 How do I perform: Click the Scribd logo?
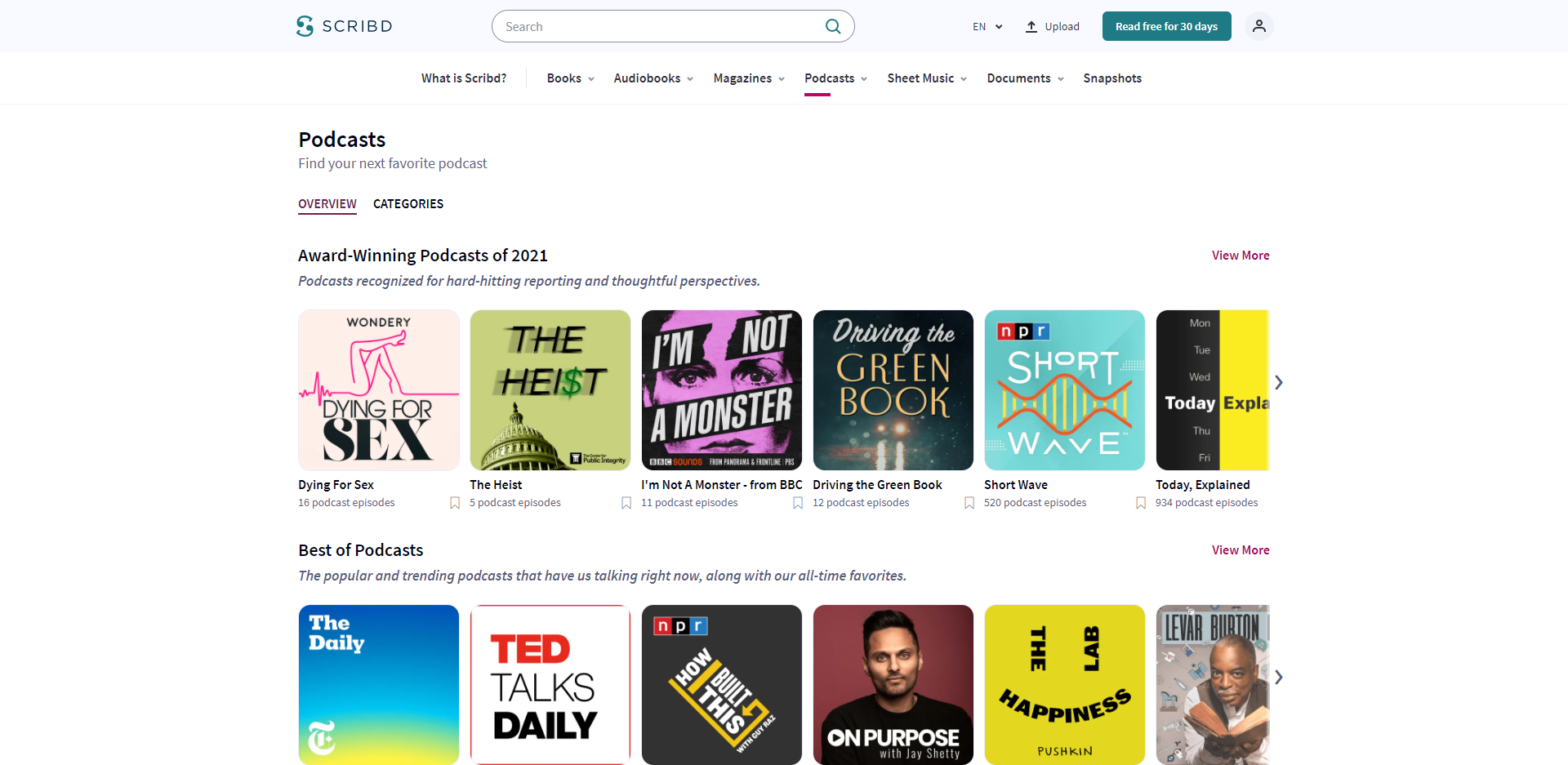pos(344,26)
